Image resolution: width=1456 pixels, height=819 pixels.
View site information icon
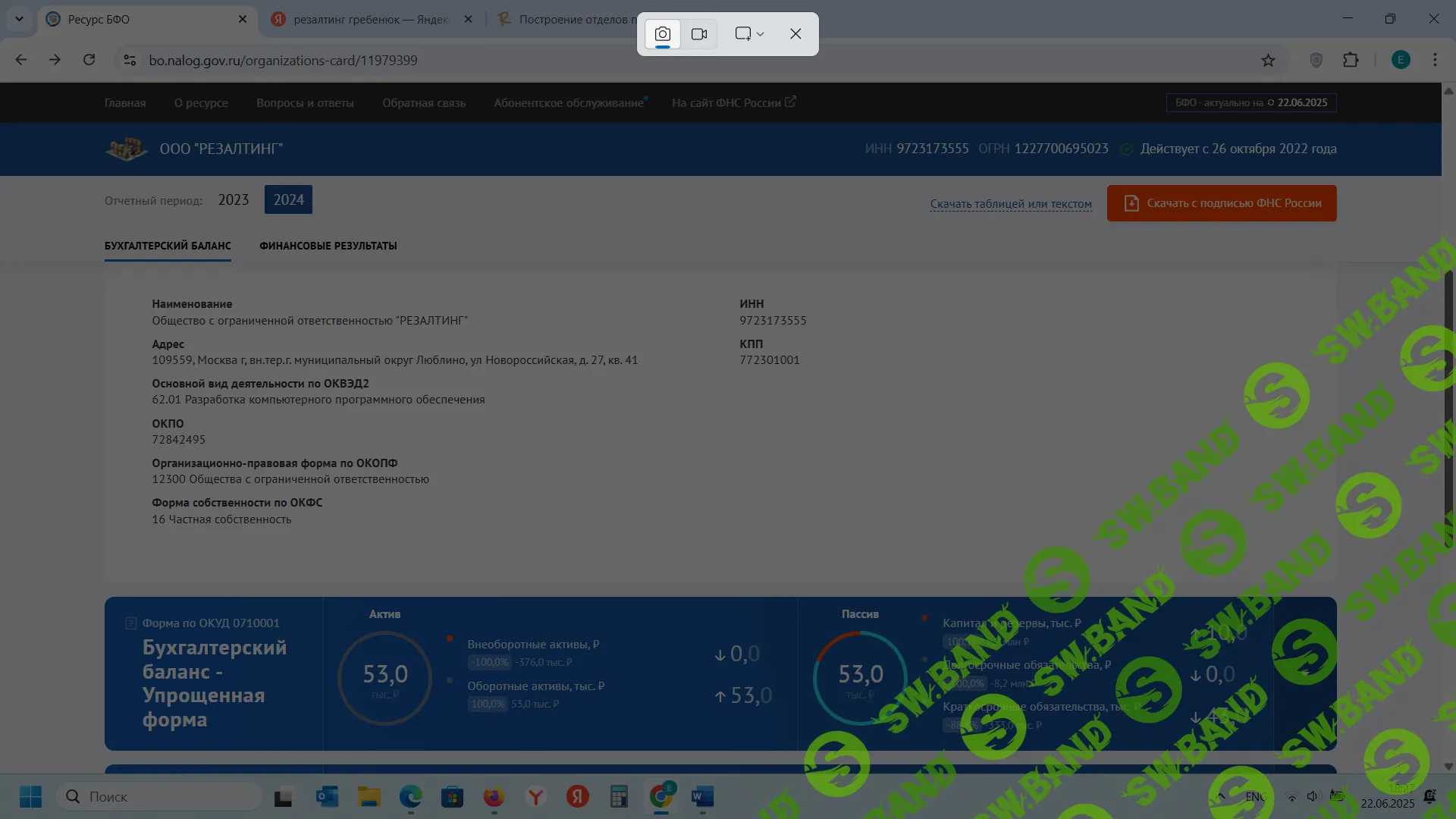coord(130,60)
